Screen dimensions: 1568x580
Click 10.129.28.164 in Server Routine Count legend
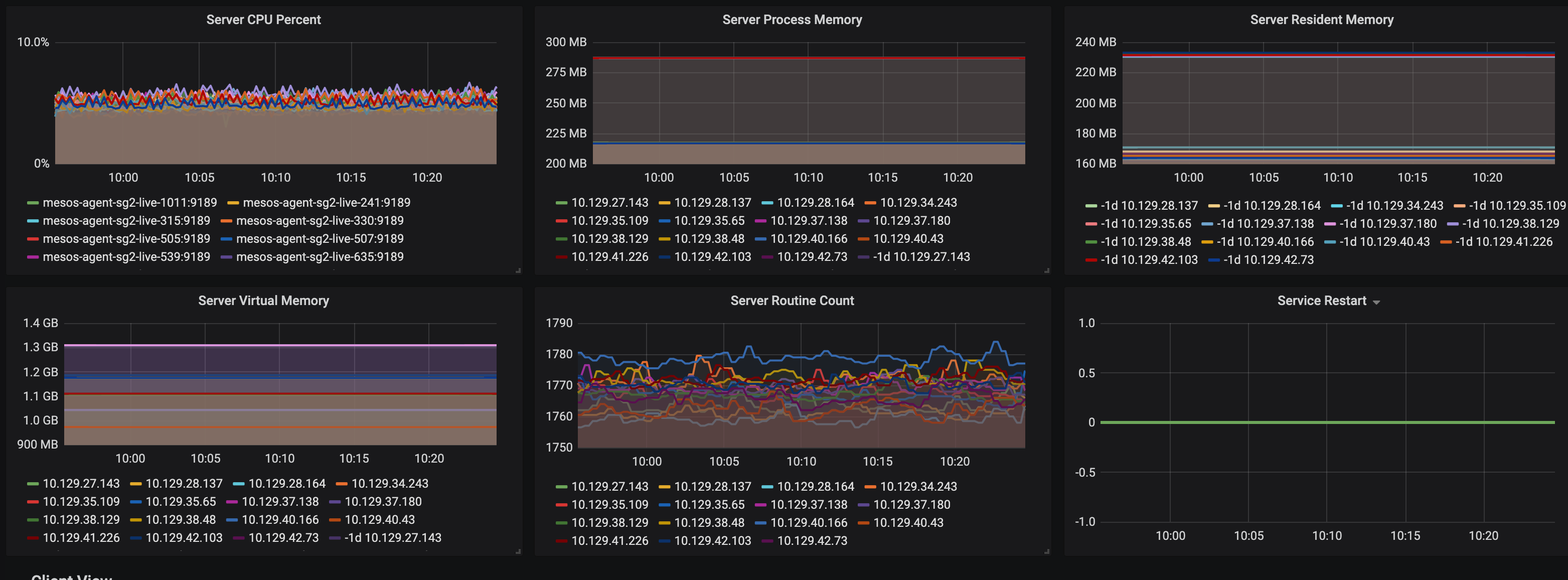[x=816, y=487]
